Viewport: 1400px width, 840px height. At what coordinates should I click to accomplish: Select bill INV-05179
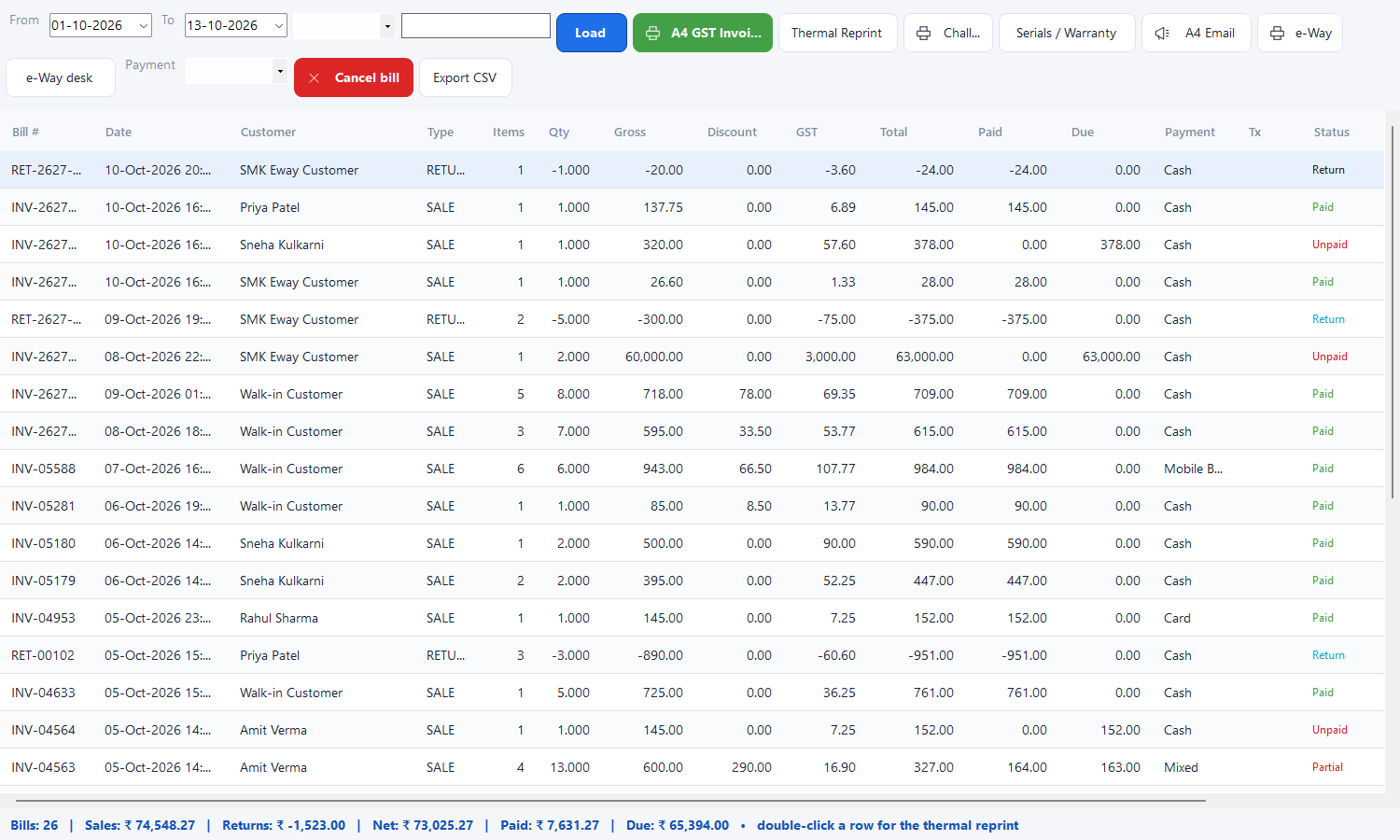point(692,581)
